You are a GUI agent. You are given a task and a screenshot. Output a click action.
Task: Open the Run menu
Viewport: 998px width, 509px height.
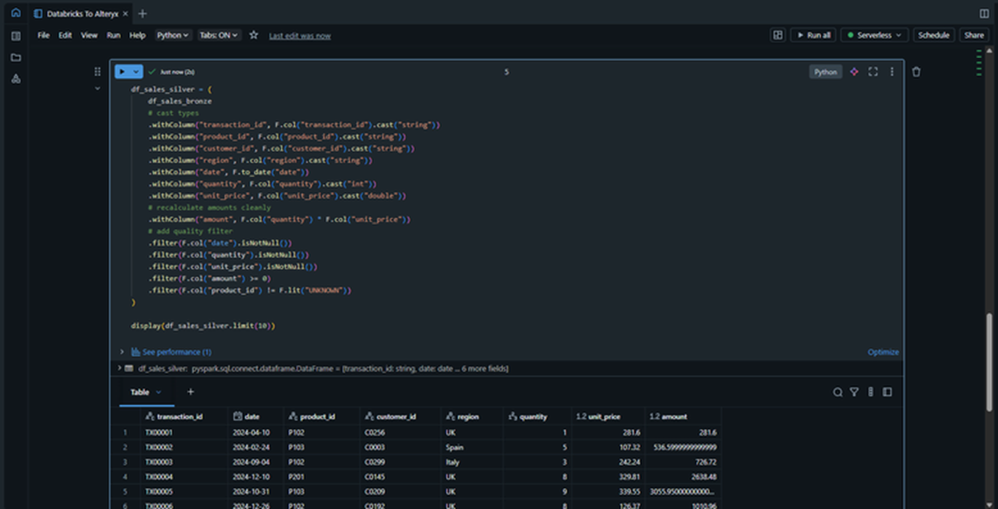click(x=114, y=35)
